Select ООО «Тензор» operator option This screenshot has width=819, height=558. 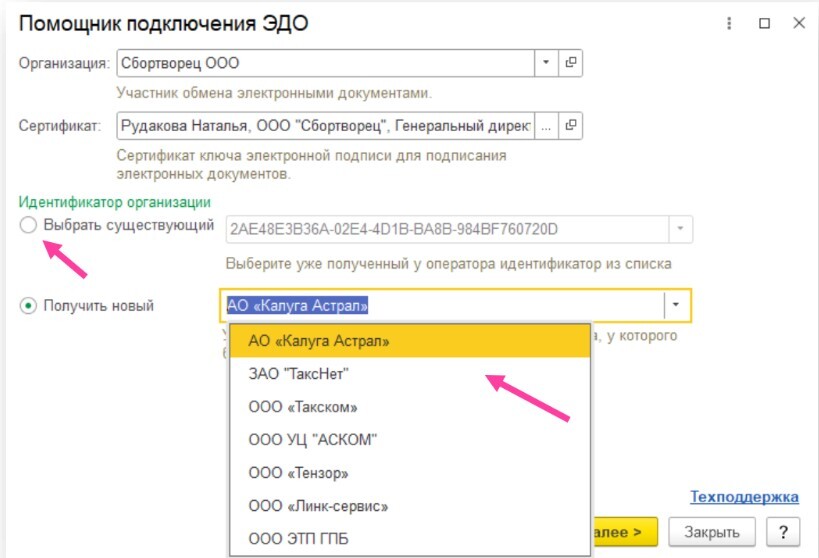(410, 473)
